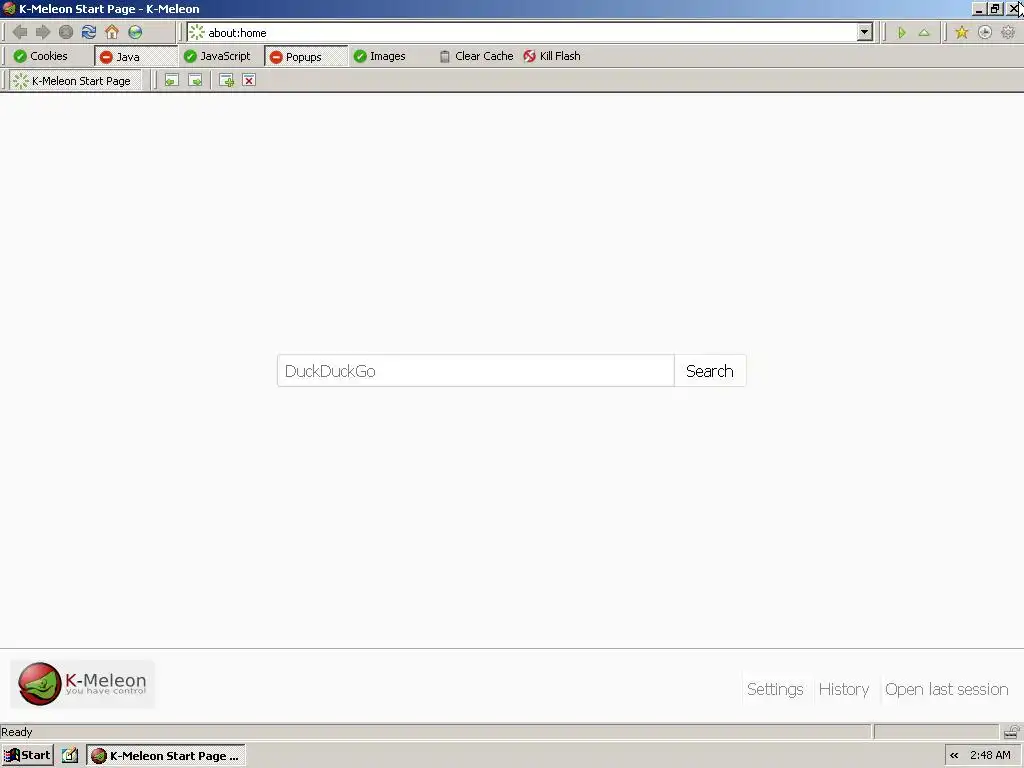Click the globe icon beside Home
1024x768 pixels.
click(135, 32)
